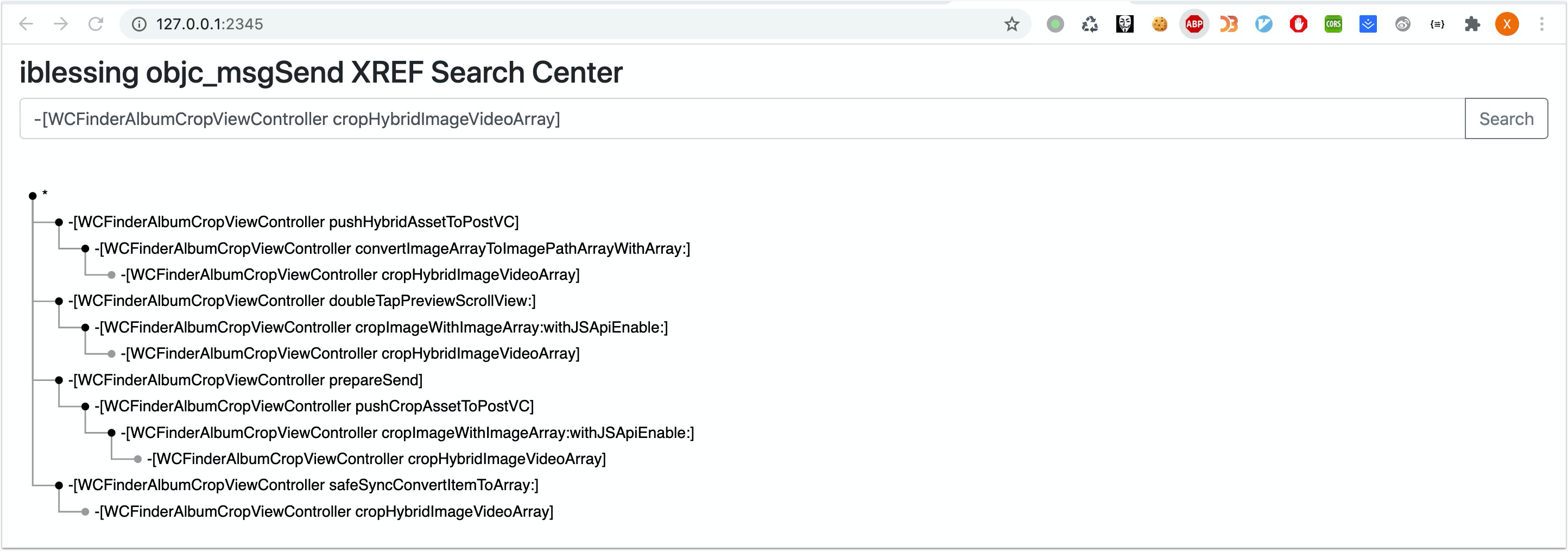Toggle the prepareSend tree node

click(x=59, y=380)
